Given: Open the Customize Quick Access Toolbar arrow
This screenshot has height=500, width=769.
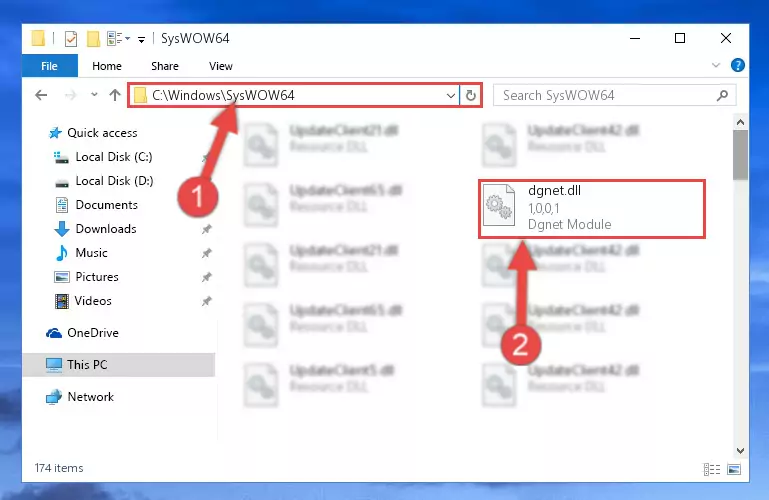Looking at the screenshot, I should (x=141, y=40).
